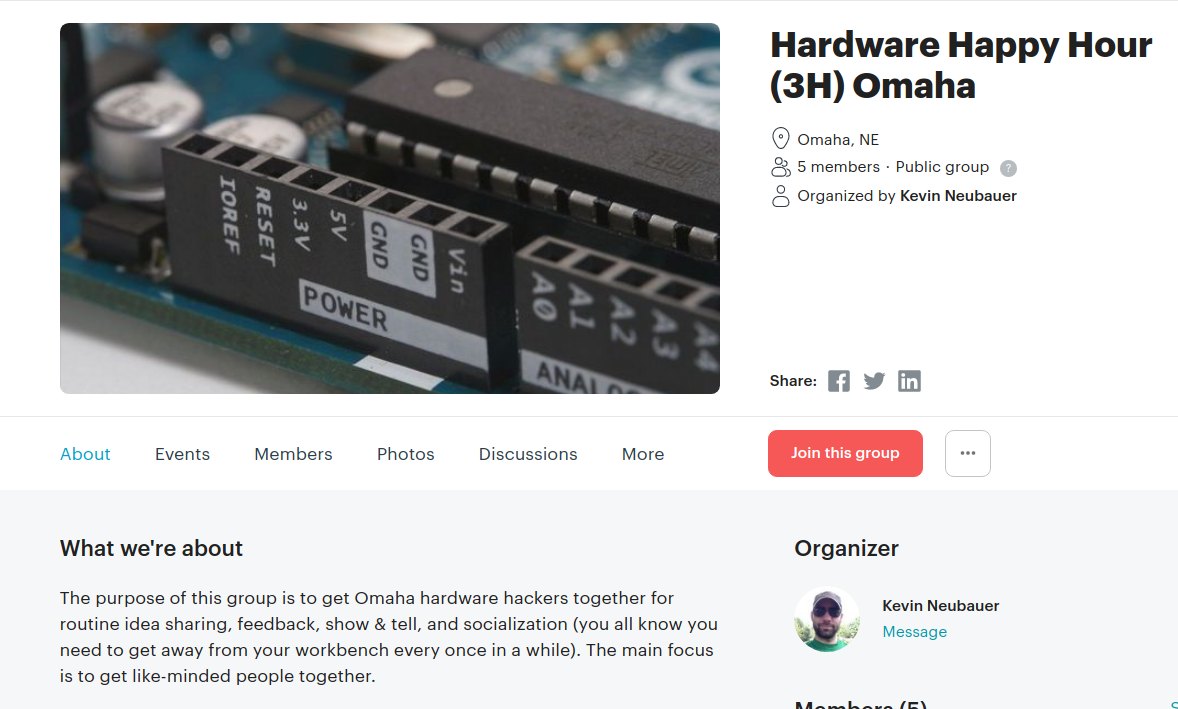The height and width of the screenshot is (709, 1178).
Task: Message organizer Kevin Neubauer
Action: pyautogui.click(x=914, y=632)
